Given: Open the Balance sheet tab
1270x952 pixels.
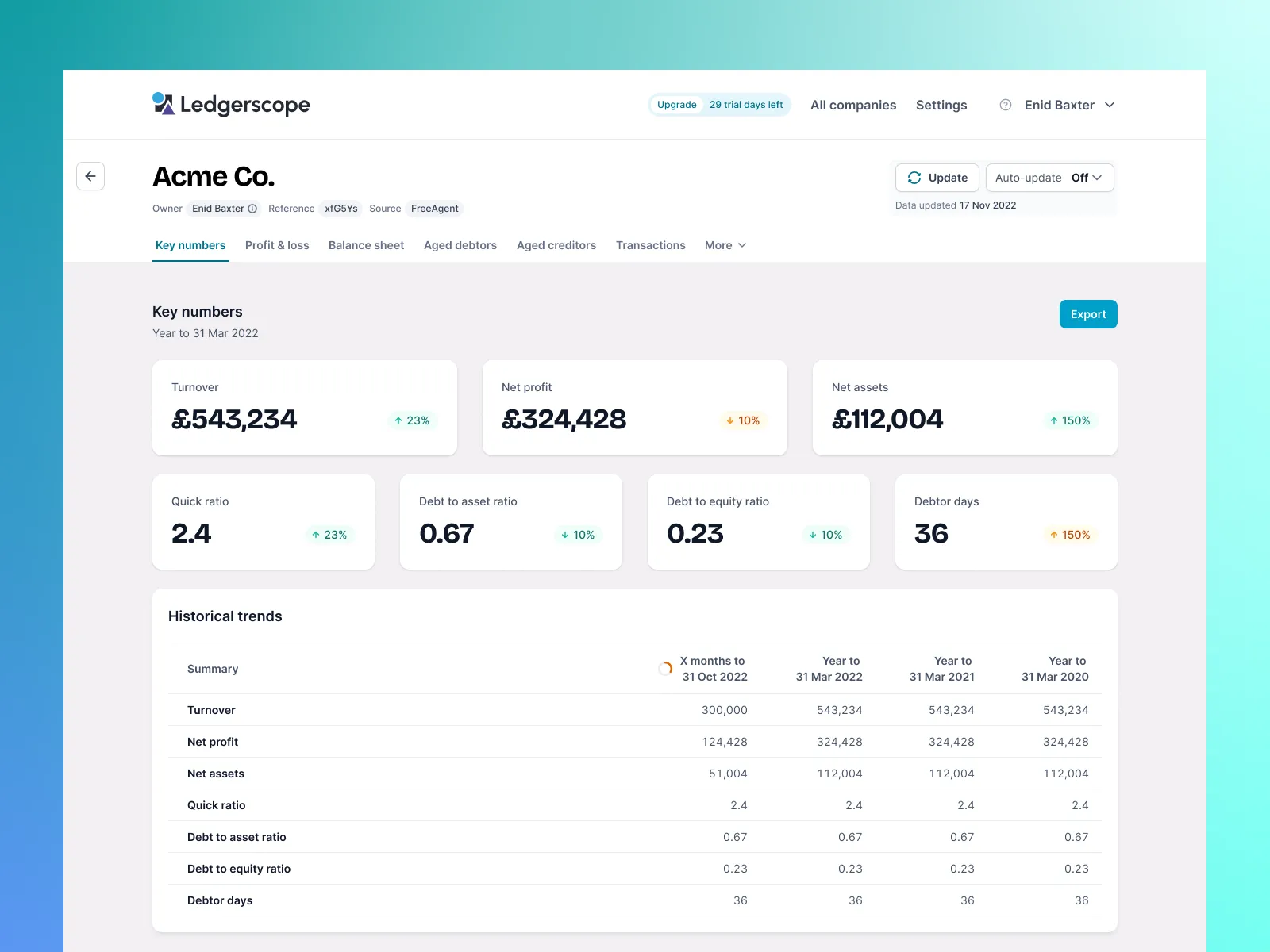Looking at the screenshot, I should 366,245.
